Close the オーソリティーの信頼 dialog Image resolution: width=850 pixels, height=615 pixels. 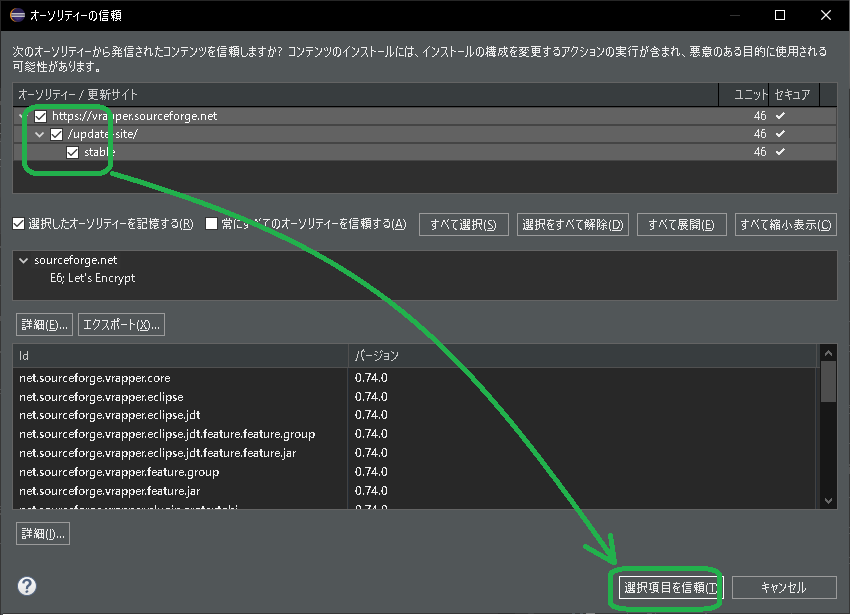[826, 15]
